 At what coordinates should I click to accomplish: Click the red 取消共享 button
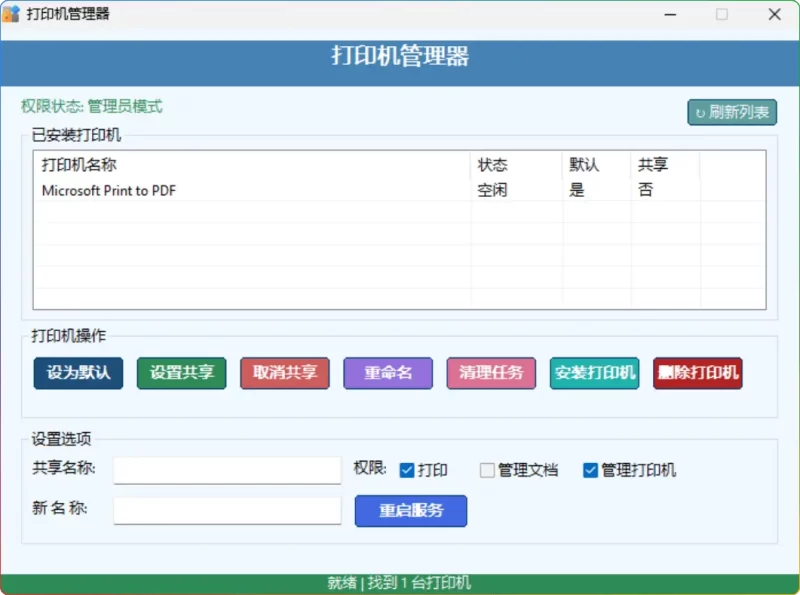coord(285,373)
